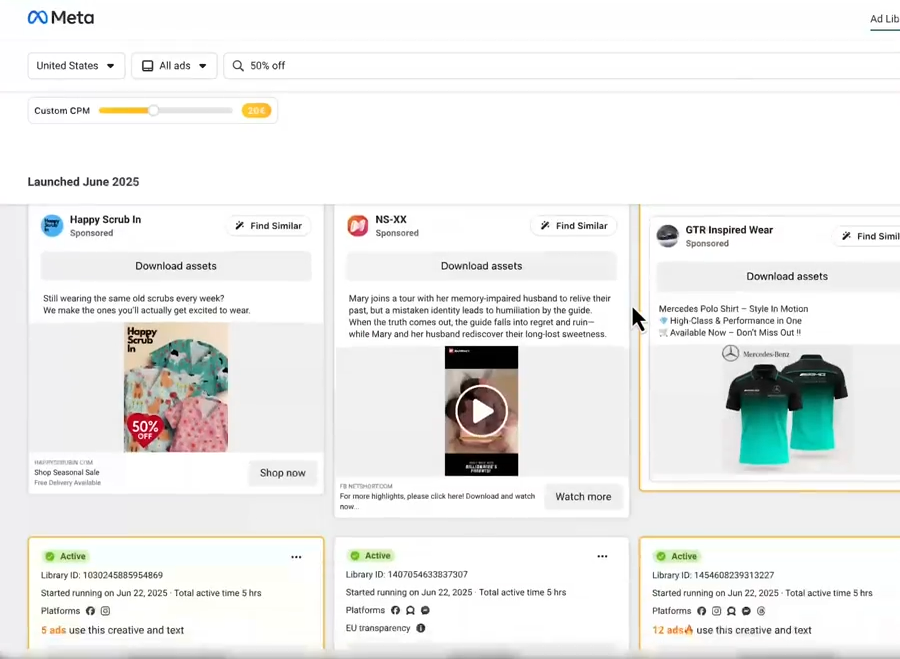Click Active status icon on ad 1030245885954869

coord(50,556)
